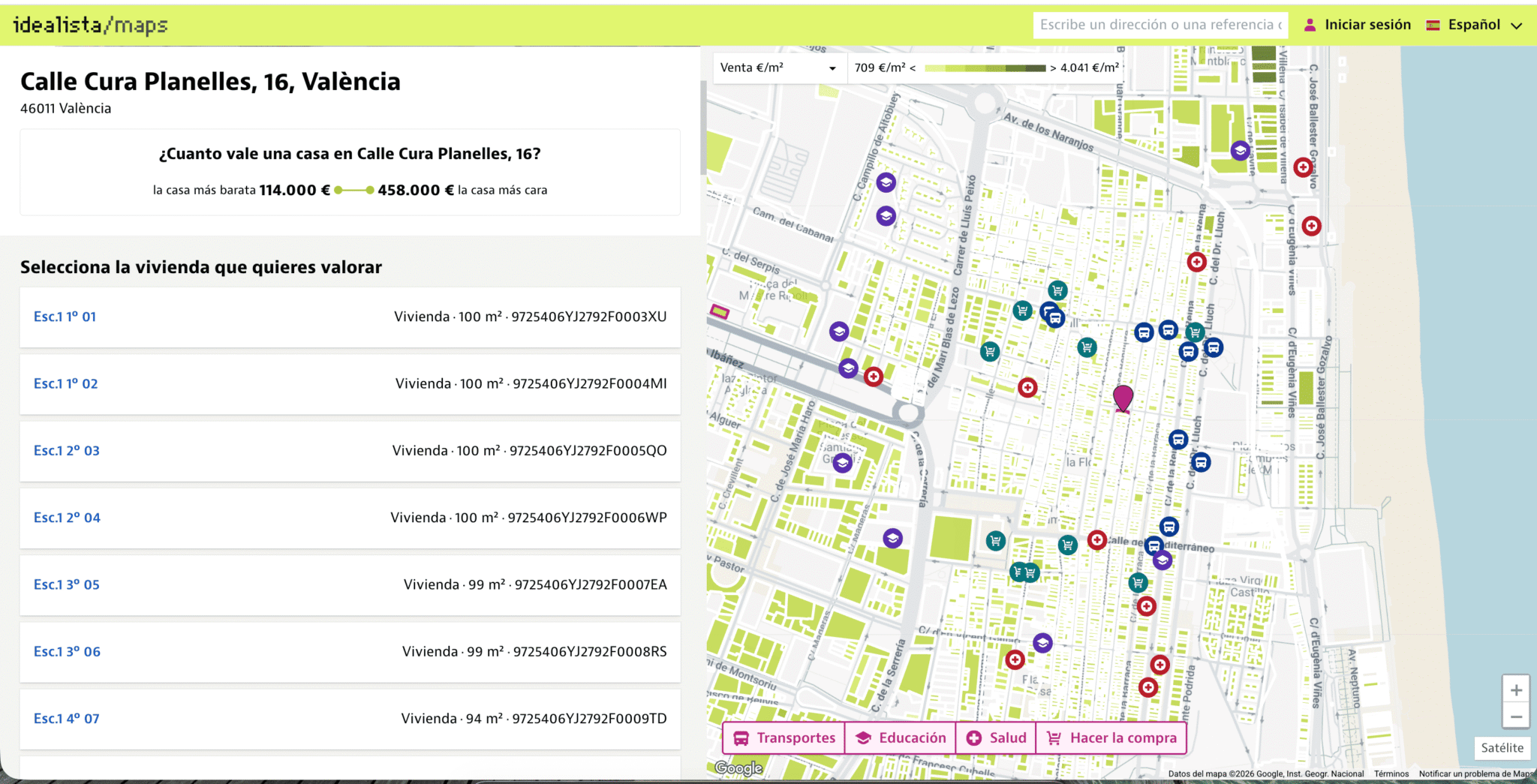Click the pink pin marking Calle Cura Planelles
Viewport: 1537px width, 784px height.
point(1123,398)
